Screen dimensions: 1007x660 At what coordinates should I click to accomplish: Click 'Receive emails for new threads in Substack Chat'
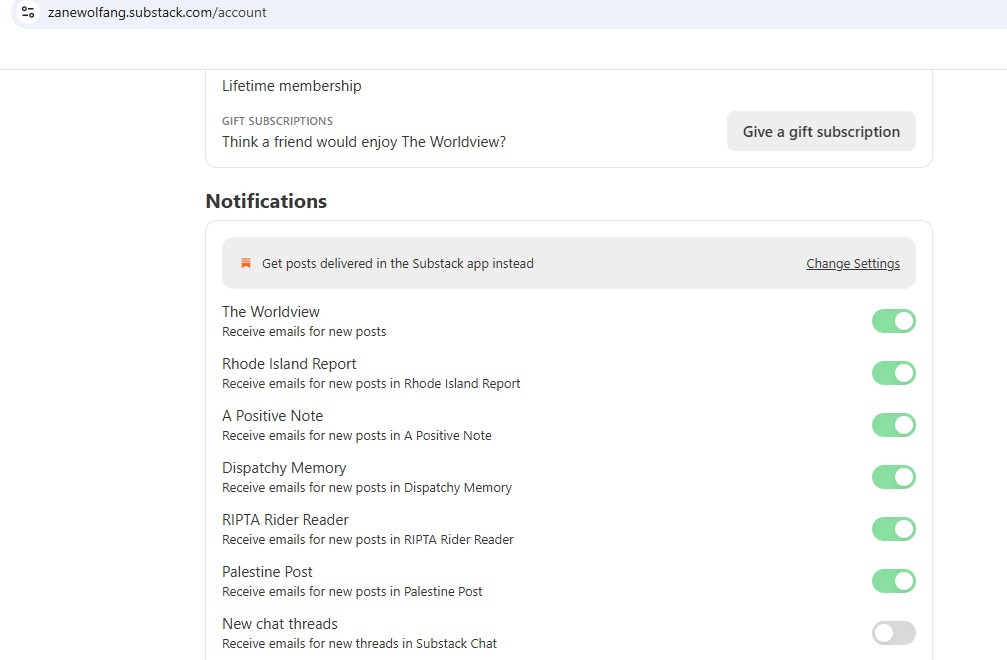click(360, 644)
